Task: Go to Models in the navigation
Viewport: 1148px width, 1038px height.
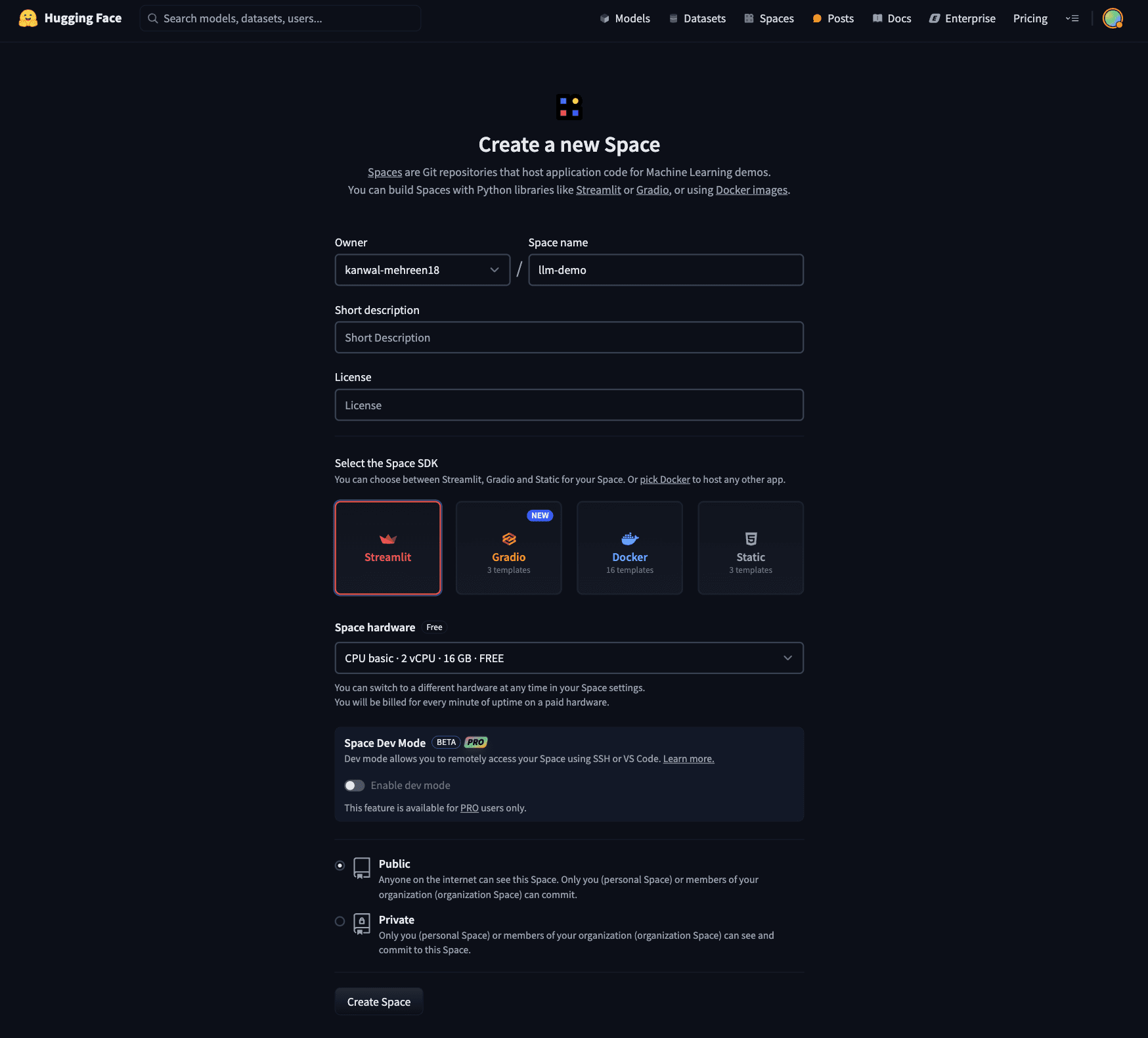Action: pyautogui.click(x=625, y=18)
